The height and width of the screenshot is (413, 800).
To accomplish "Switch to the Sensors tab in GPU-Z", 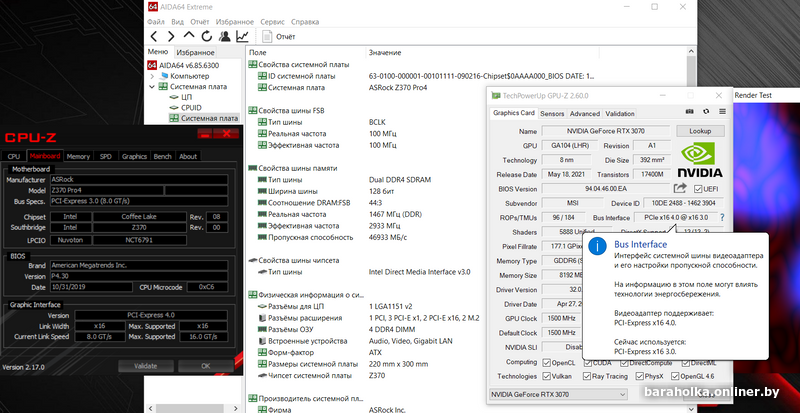I will [552, 114].
